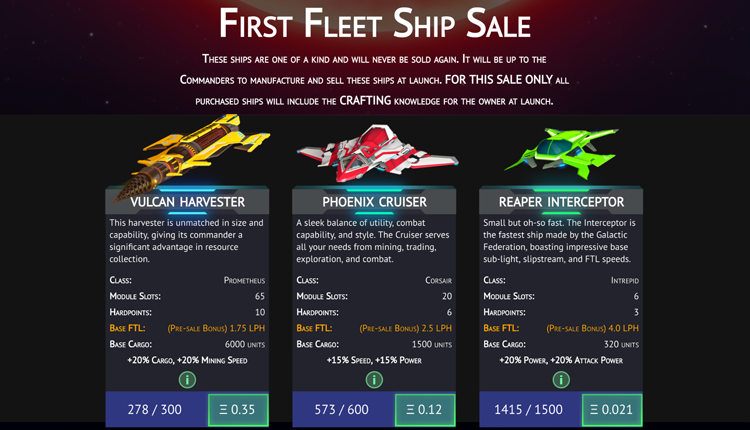Click the 278 / 300 stock counter
The width and height of the screenshot is (750, 430).
coord(154,409)
